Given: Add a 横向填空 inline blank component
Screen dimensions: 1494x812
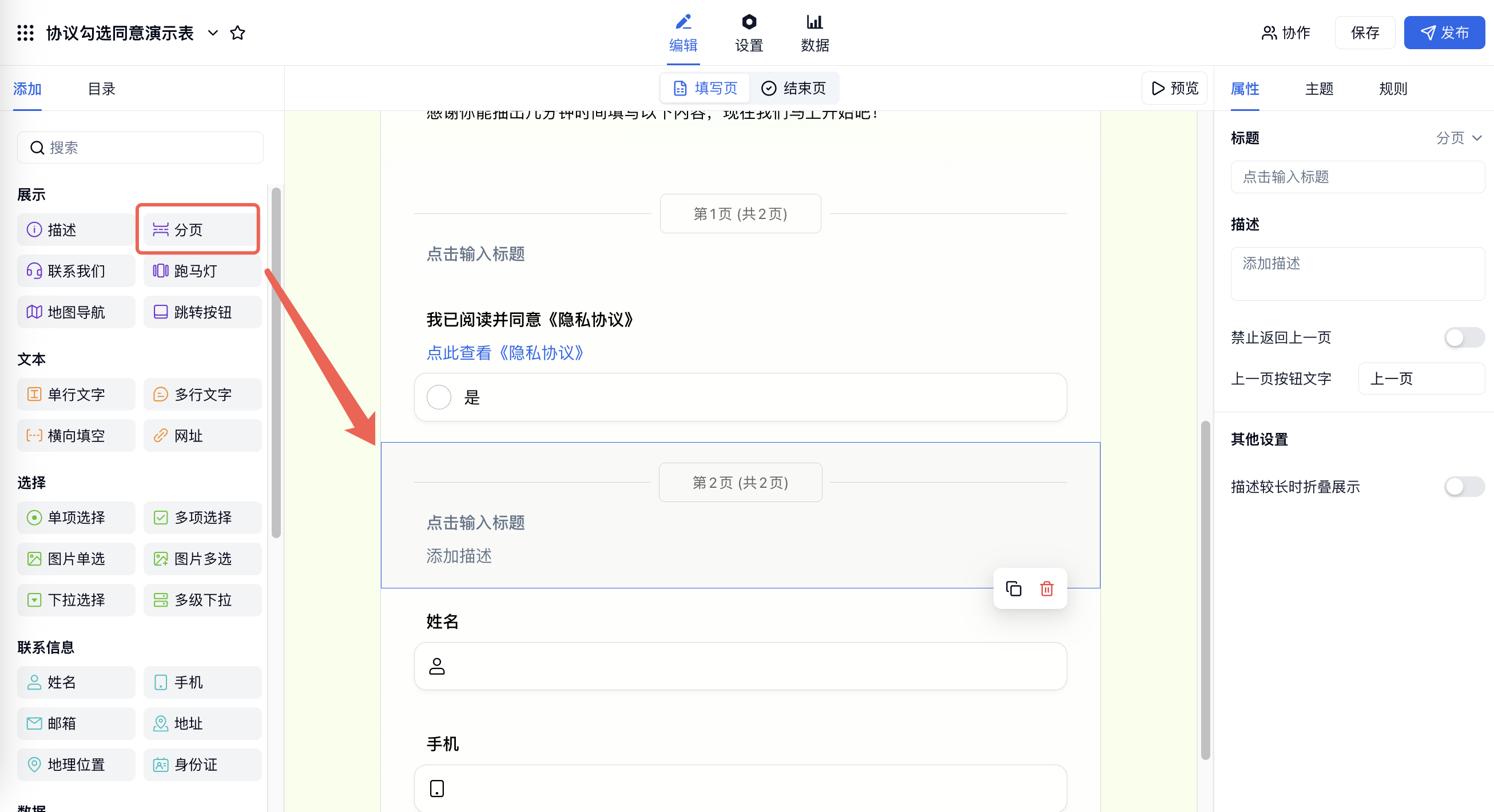Looking at the screenshot, I should point(76,436).
